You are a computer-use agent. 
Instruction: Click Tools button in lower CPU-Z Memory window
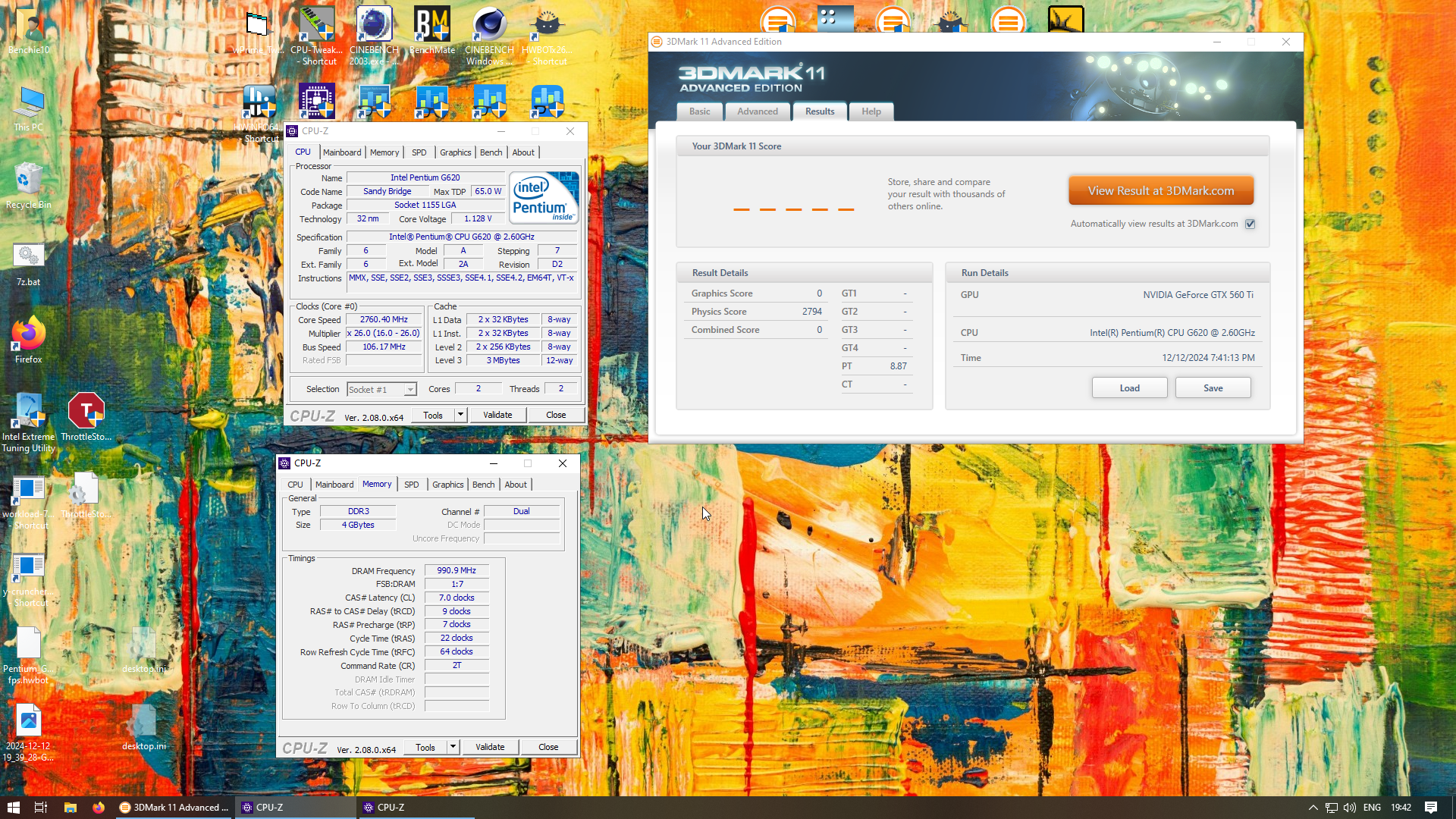click(425, 747)
